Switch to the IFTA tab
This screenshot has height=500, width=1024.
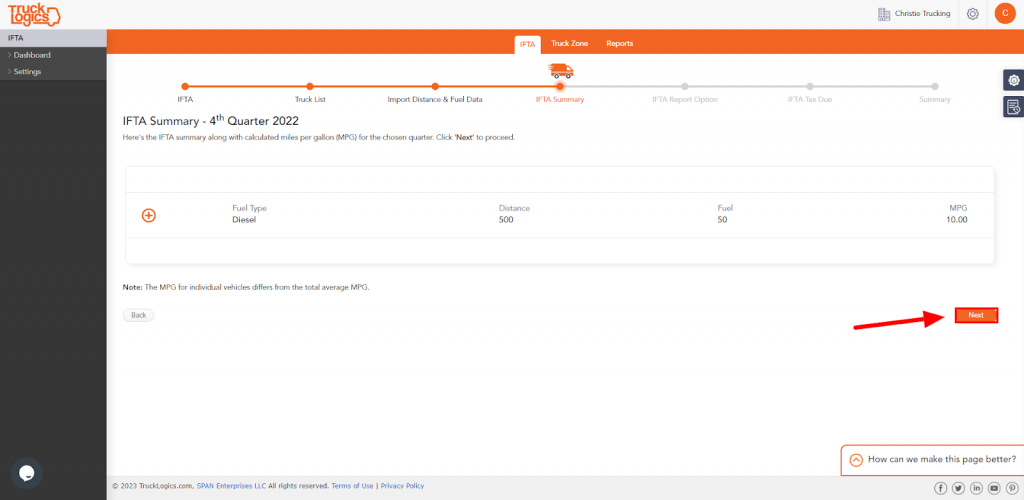(x=528, y=44)
